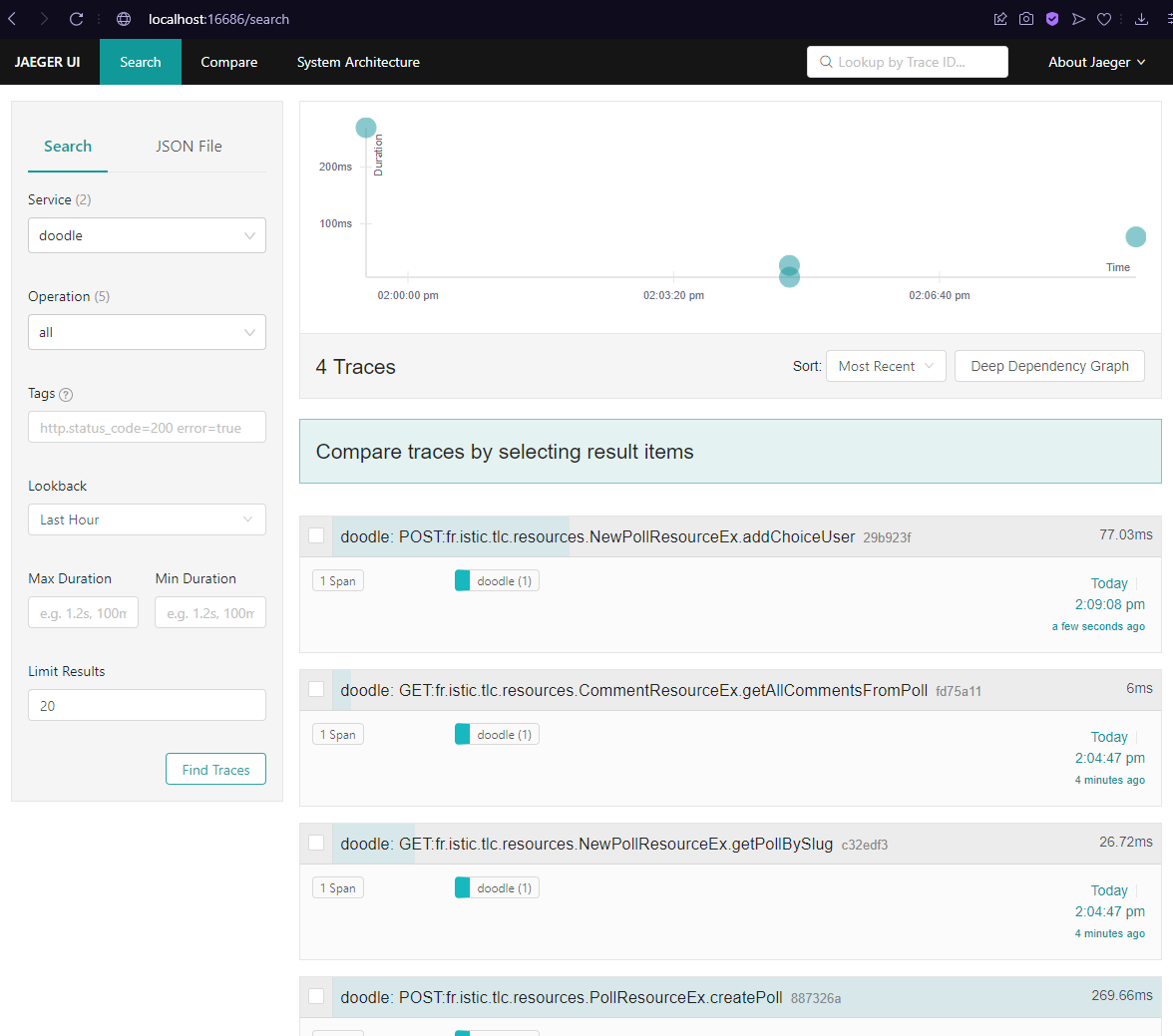Screen dimensions: 1173x1036
Task: Click 1 Span tag in getPollBySlug trace
Action: tap(338, 887)
